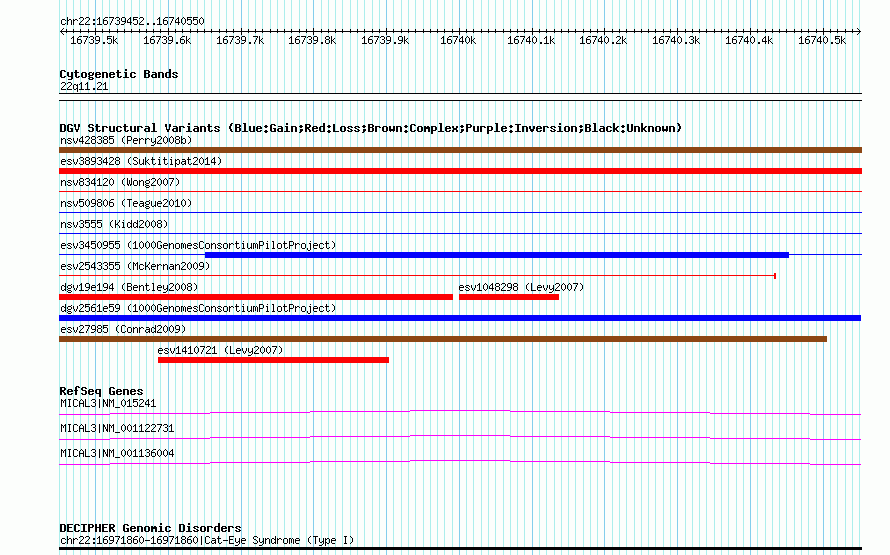Click the 16739.5k ruler tick label
This screenshot has width=890, height=555.
point(94,40)
